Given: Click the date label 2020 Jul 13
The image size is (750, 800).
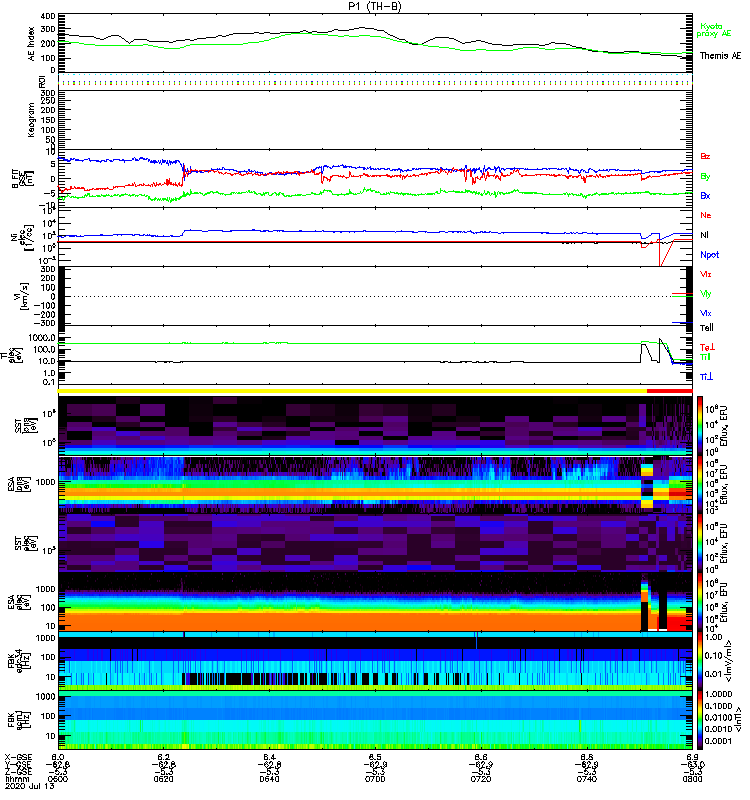Looking at the screenshot, I should coord(30,786).
